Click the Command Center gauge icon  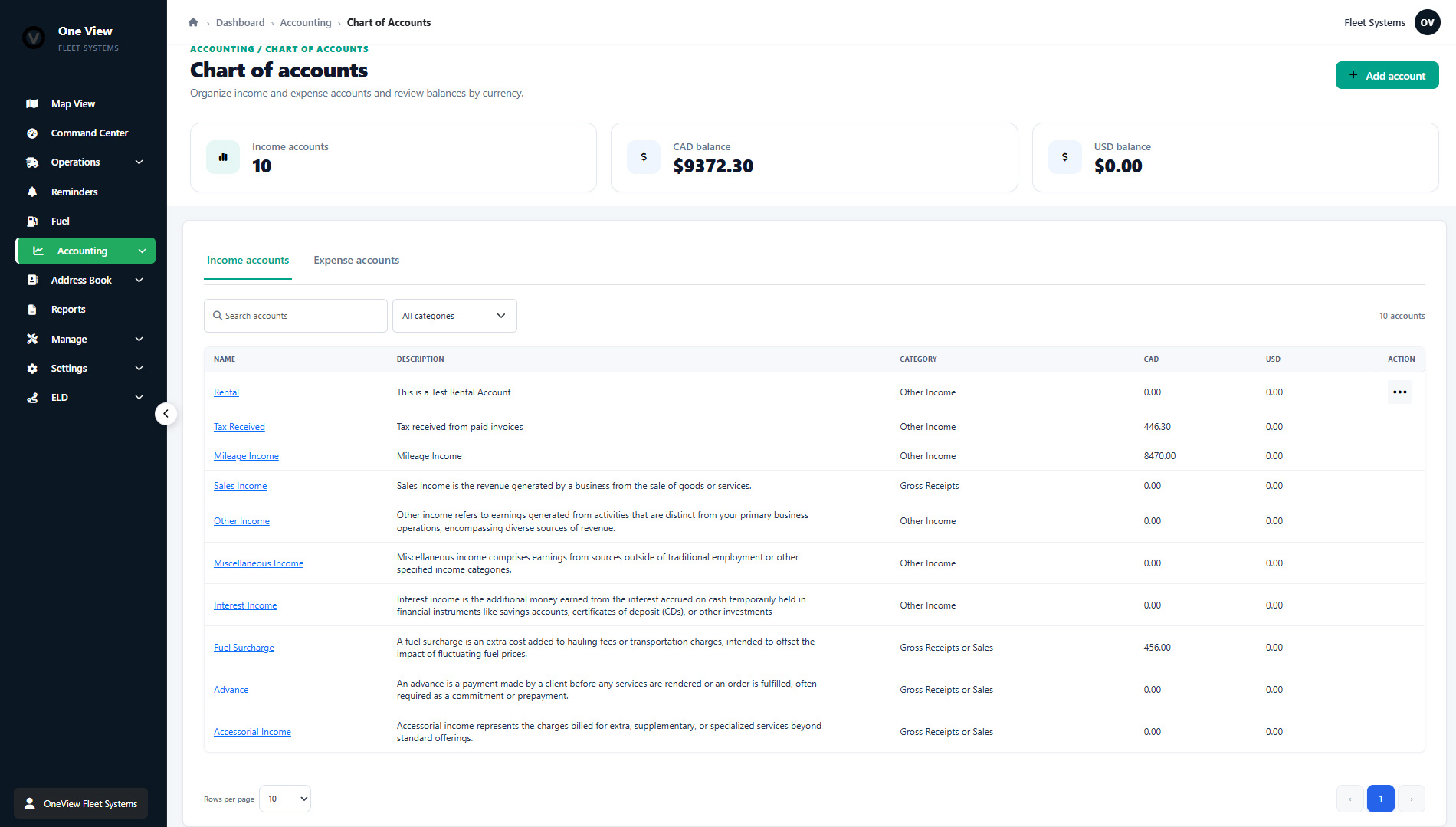pyautogui.click(x=32, y=133)
